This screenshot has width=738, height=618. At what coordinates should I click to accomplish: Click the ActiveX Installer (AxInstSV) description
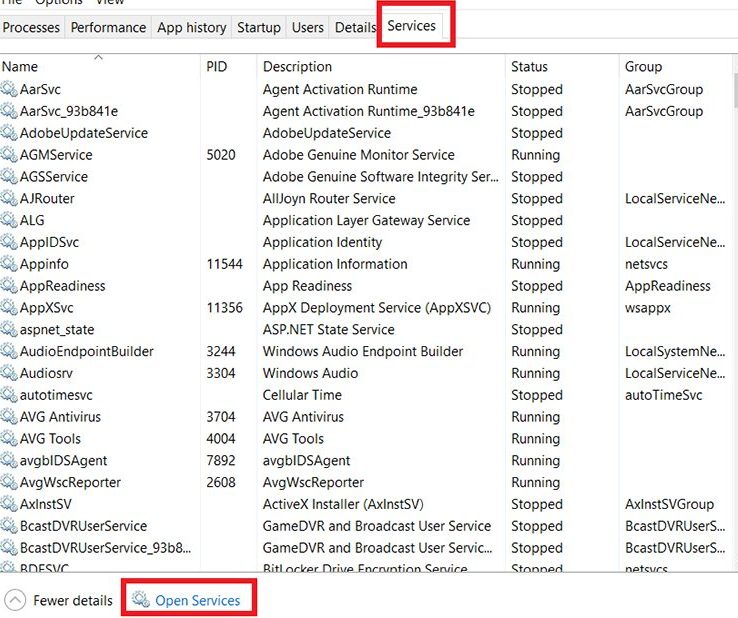(x=343, y=504)
